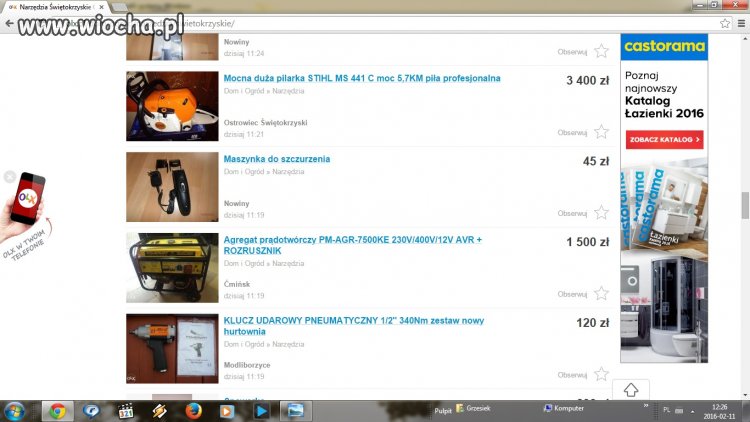Bookmark page with address bar star

[x=725, y=23]
